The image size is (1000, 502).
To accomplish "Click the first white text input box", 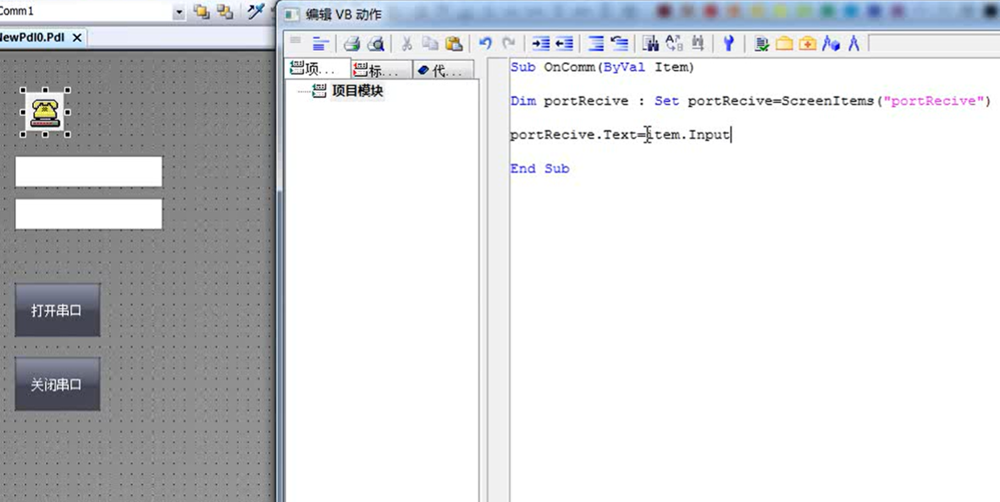I will point(88,171).
